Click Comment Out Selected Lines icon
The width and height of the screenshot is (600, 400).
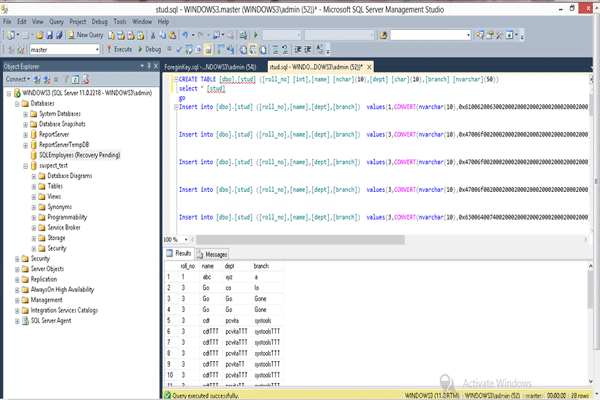(x=276, y=49)
